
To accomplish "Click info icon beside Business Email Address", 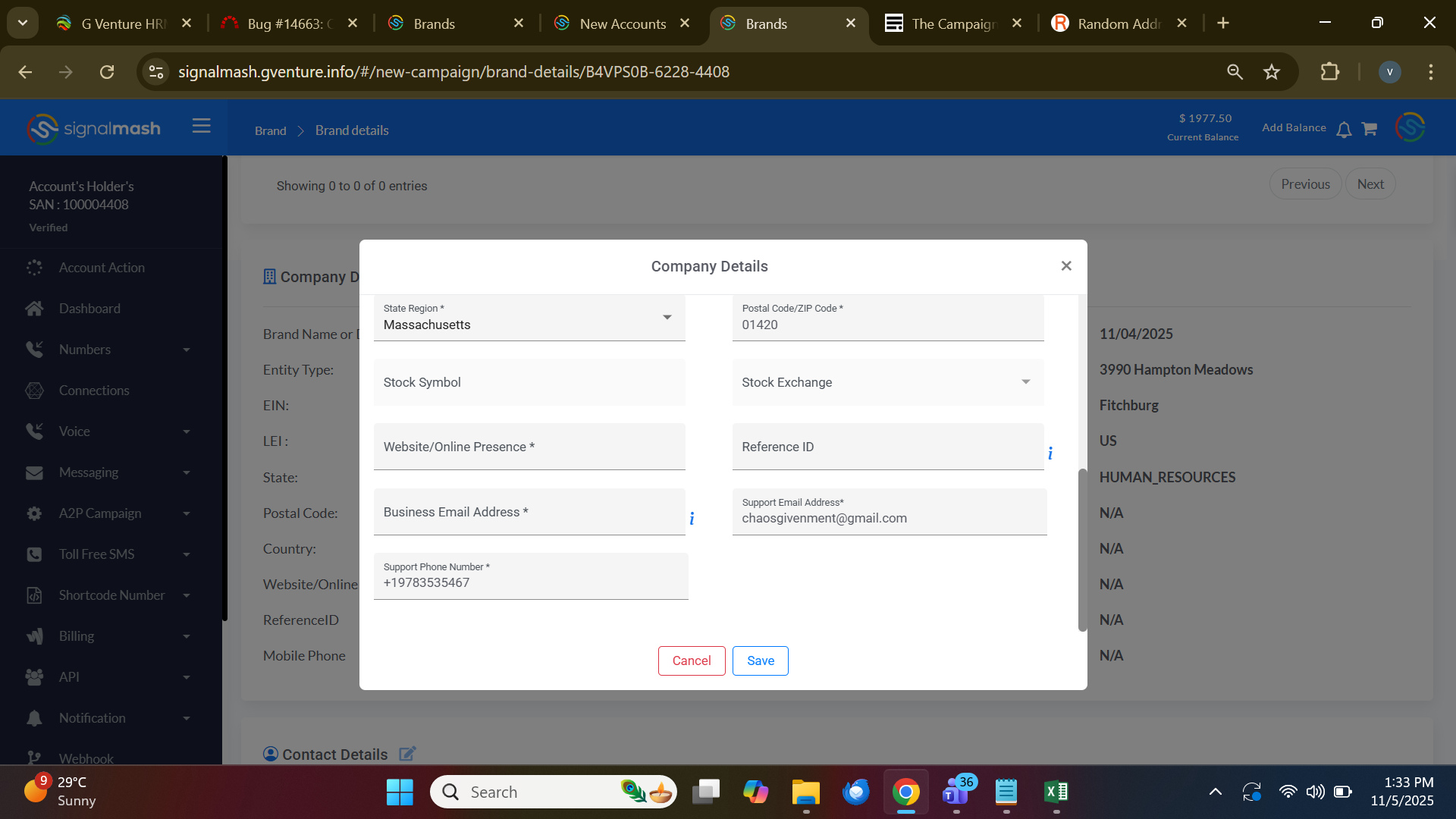I will [x=692, y=519].
